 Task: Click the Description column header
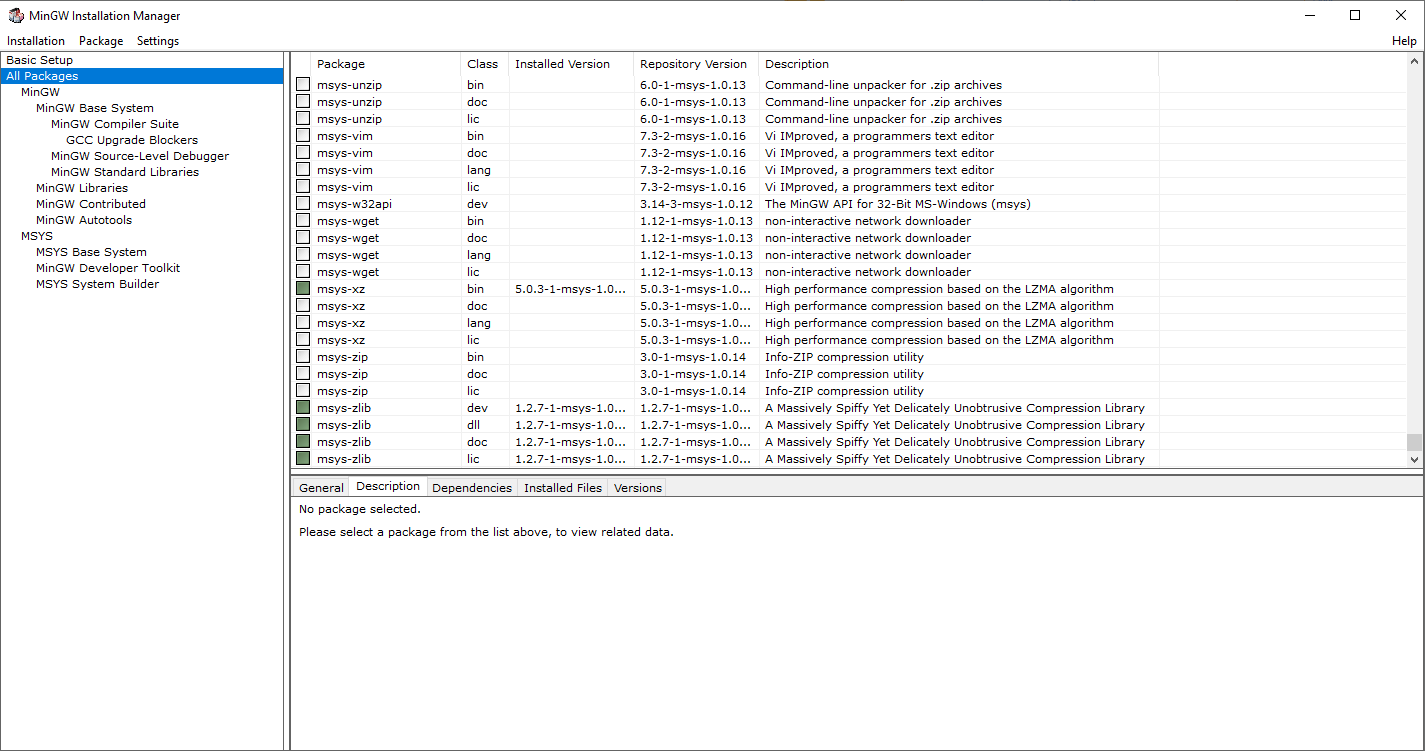(x=958, y=64)
